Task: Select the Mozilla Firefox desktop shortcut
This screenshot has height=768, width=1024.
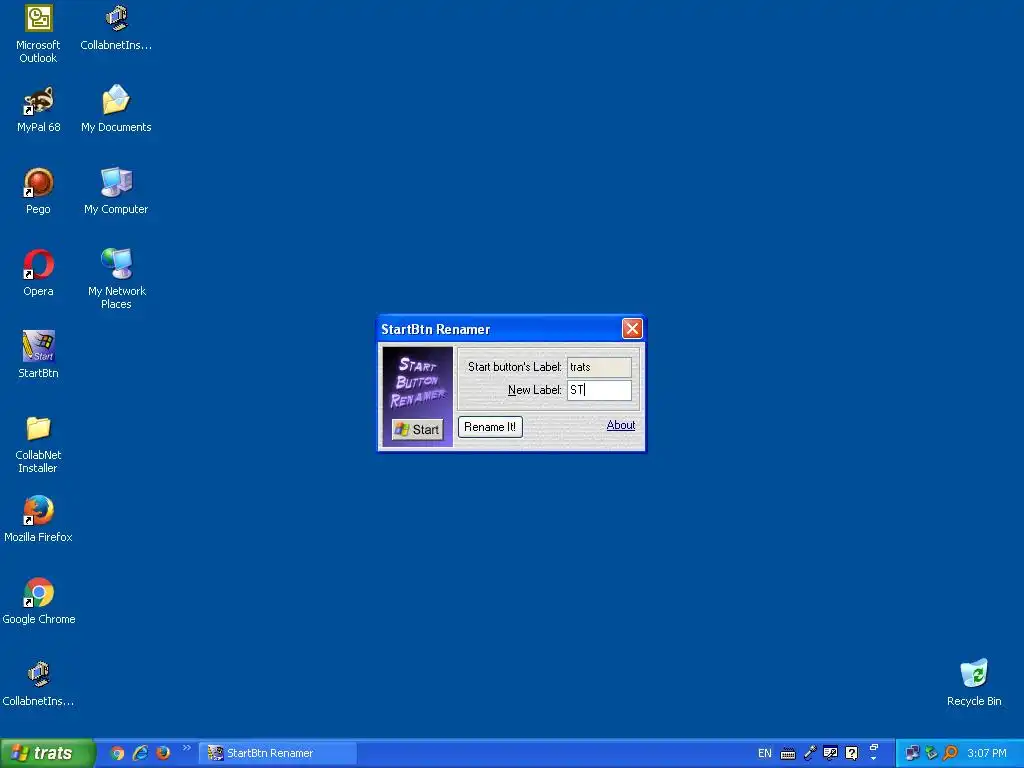Action: point(38,520)
